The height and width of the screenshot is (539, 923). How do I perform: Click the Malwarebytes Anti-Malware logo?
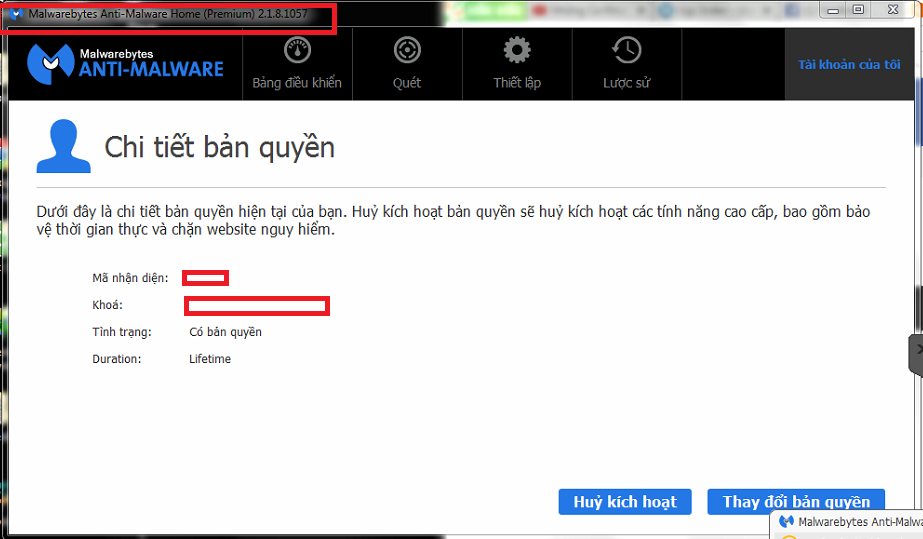pyautogui.click(x=125, y=64)
